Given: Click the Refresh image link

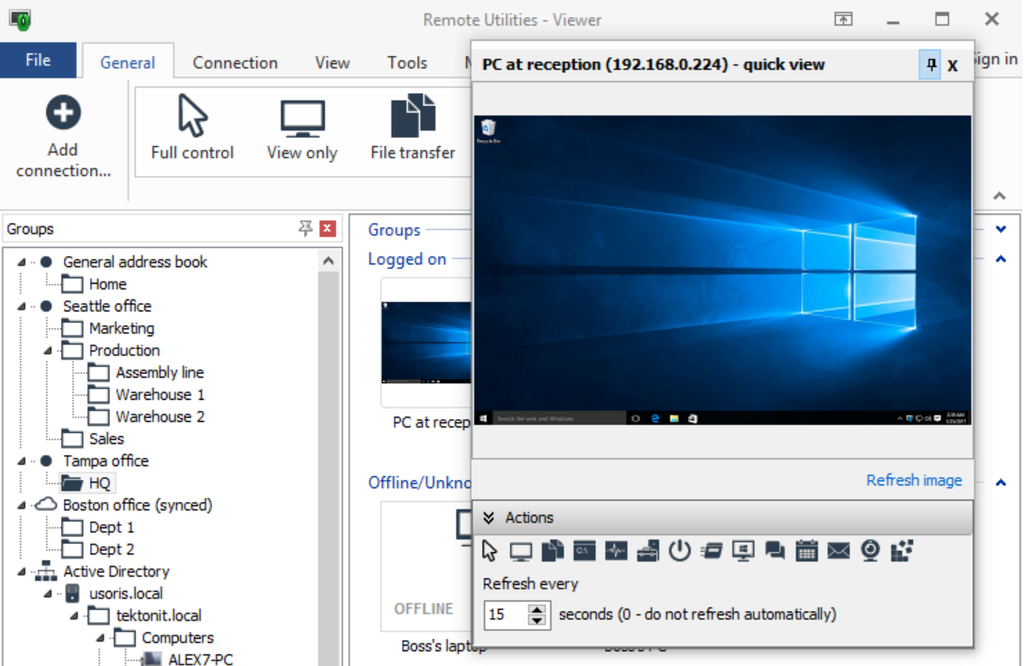Looking at the screenshot, I should (x=913, y=480).
